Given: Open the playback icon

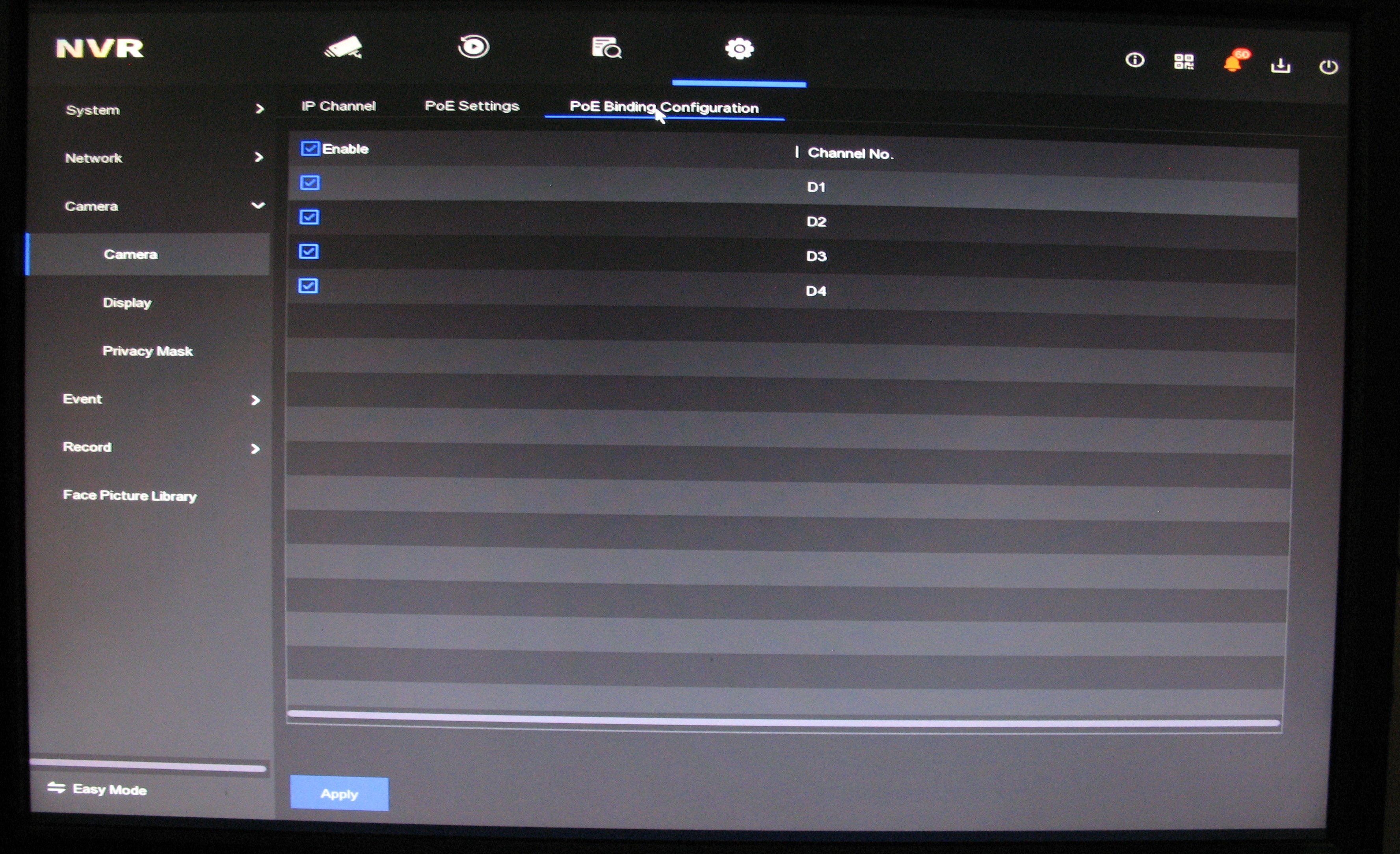Looking at the screenshot, I should (473, 46).
